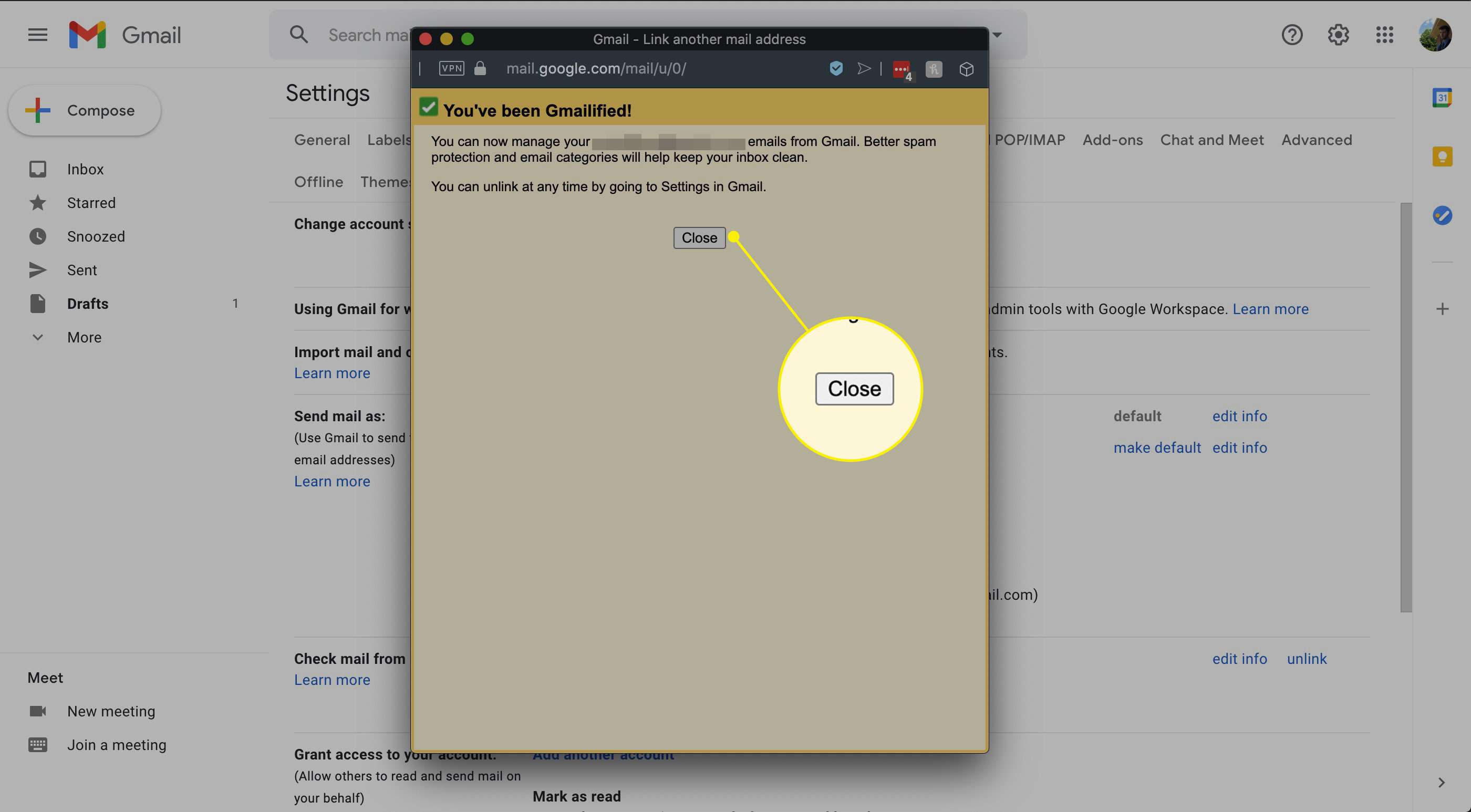The image size is (1471, 812).
Task: Open the Gmail main menu hamburger icon
Action: coord(38,35)
